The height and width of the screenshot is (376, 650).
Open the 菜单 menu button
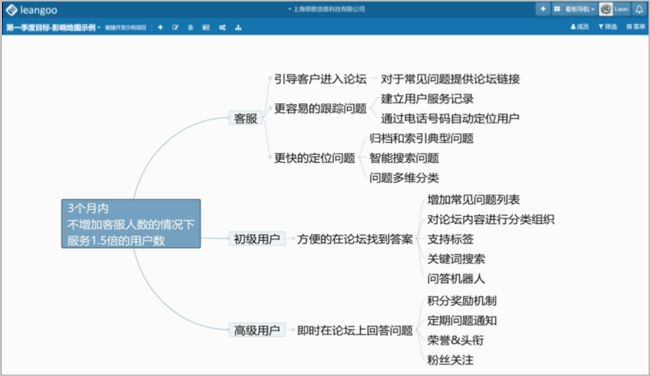tap(636, 27)
